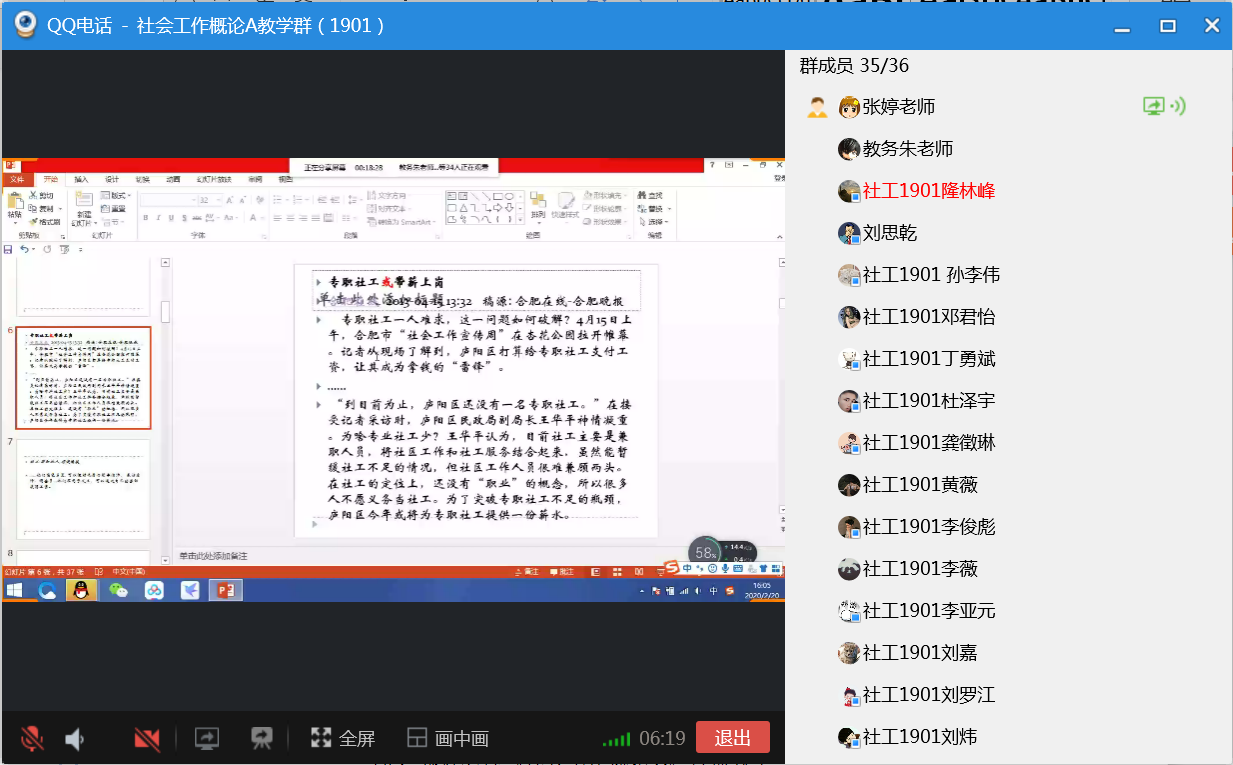The height and width of the screenshot is (765, 1233).
Task: Leave the call with the red 退出 button
Action: 732,738
